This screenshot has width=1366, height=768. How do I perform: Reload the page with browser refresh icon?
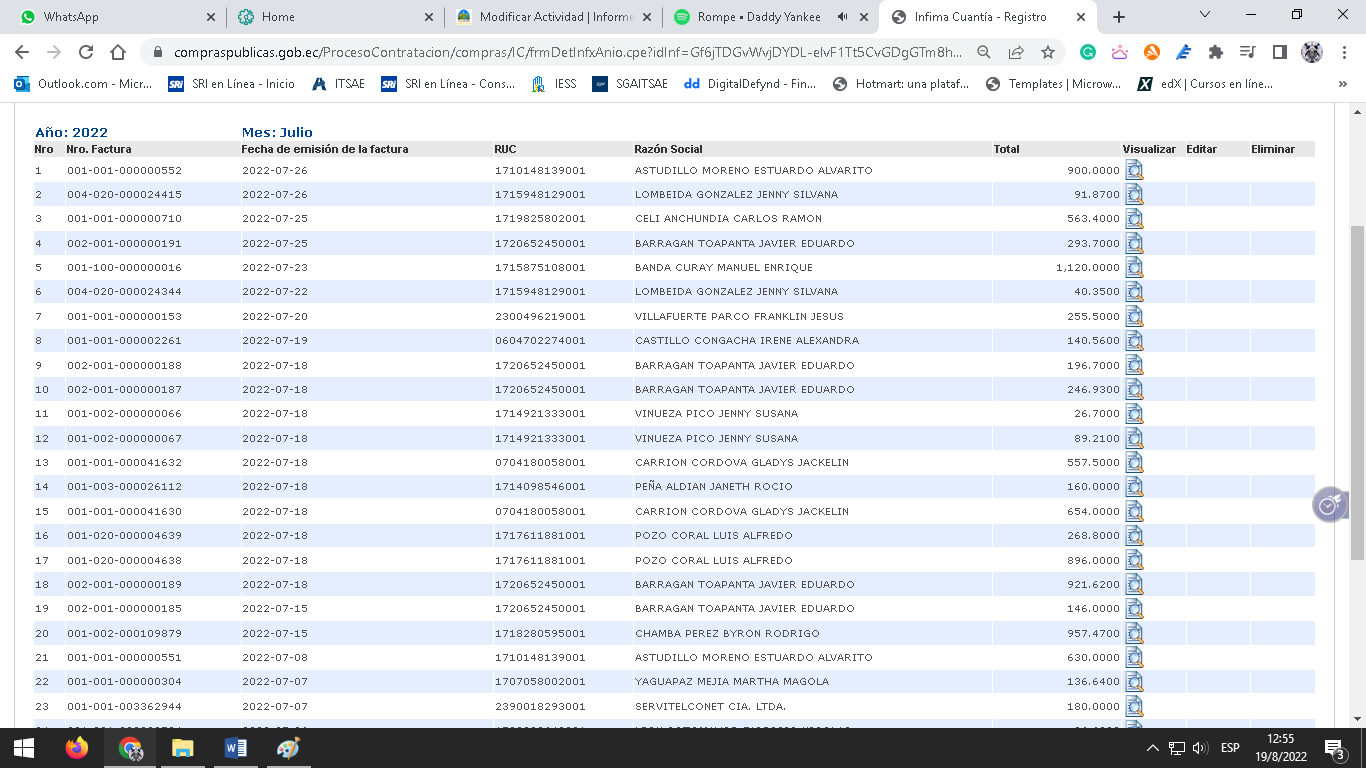(86, 52)
